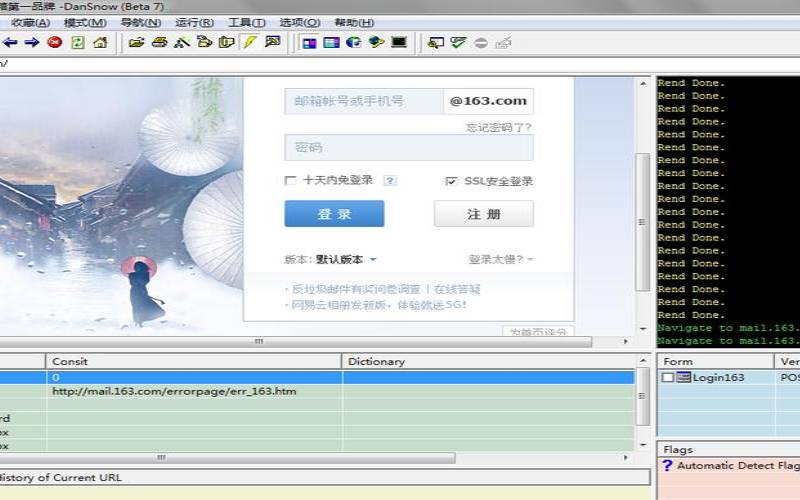Go back with the blue left arrow
The width and height of the screenshot is (800, 500).
click(10, 42)
